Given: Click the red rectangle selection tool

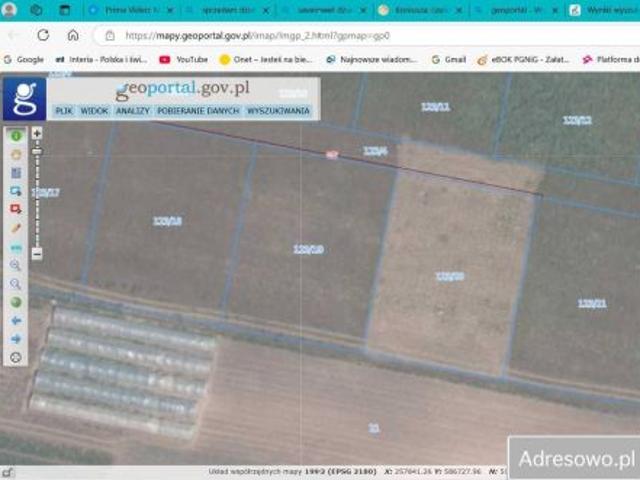Looking at the screenshot, I should click(16, 209).
